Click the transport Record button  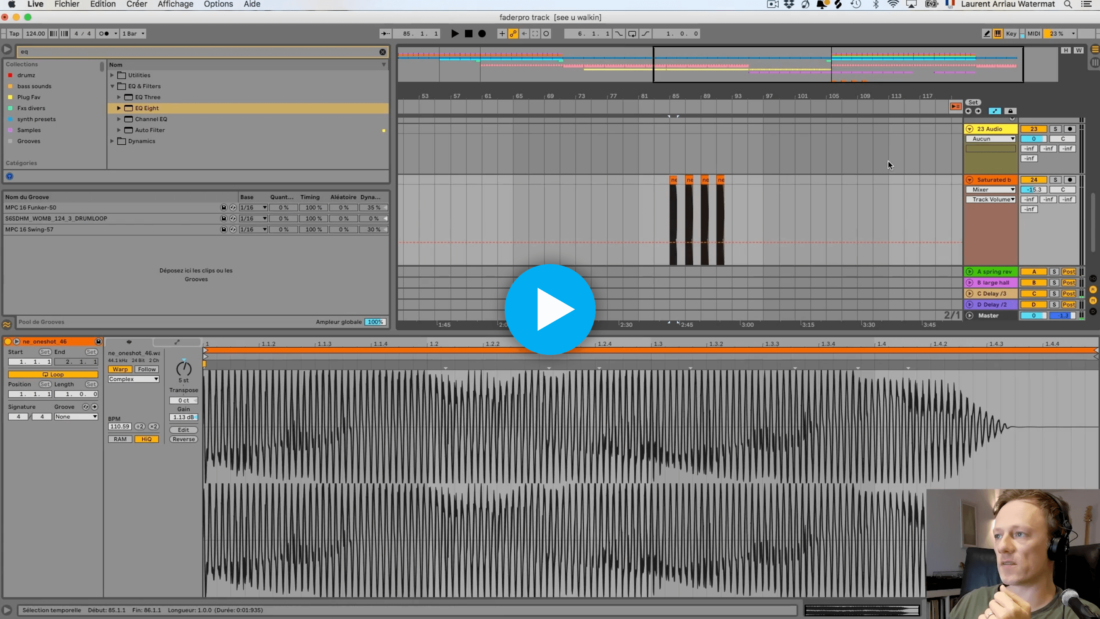click(482, 33)
